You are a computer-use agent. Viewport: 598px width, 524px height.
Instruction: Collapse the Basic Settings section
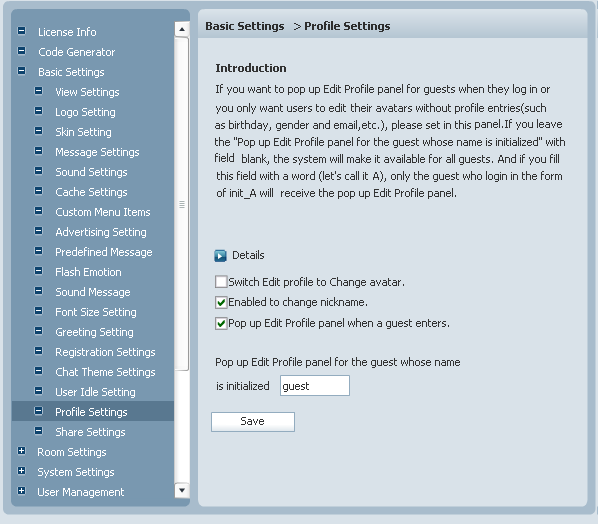click(22, 71)
